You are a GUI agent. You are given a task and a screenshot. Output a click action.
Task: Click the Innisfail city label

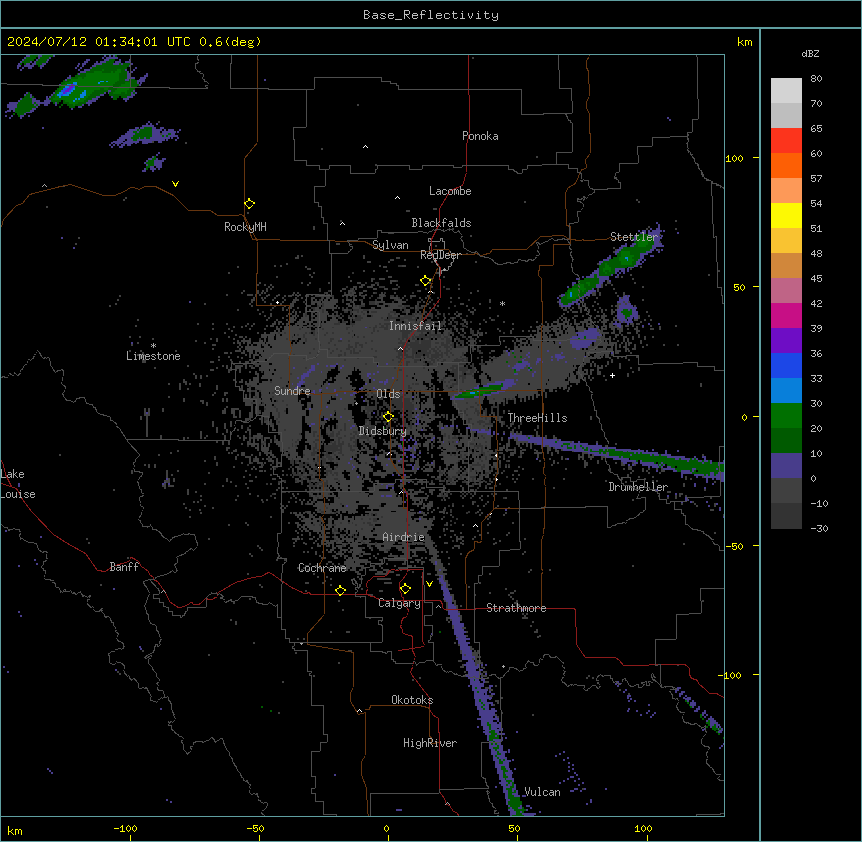(415, 326)
